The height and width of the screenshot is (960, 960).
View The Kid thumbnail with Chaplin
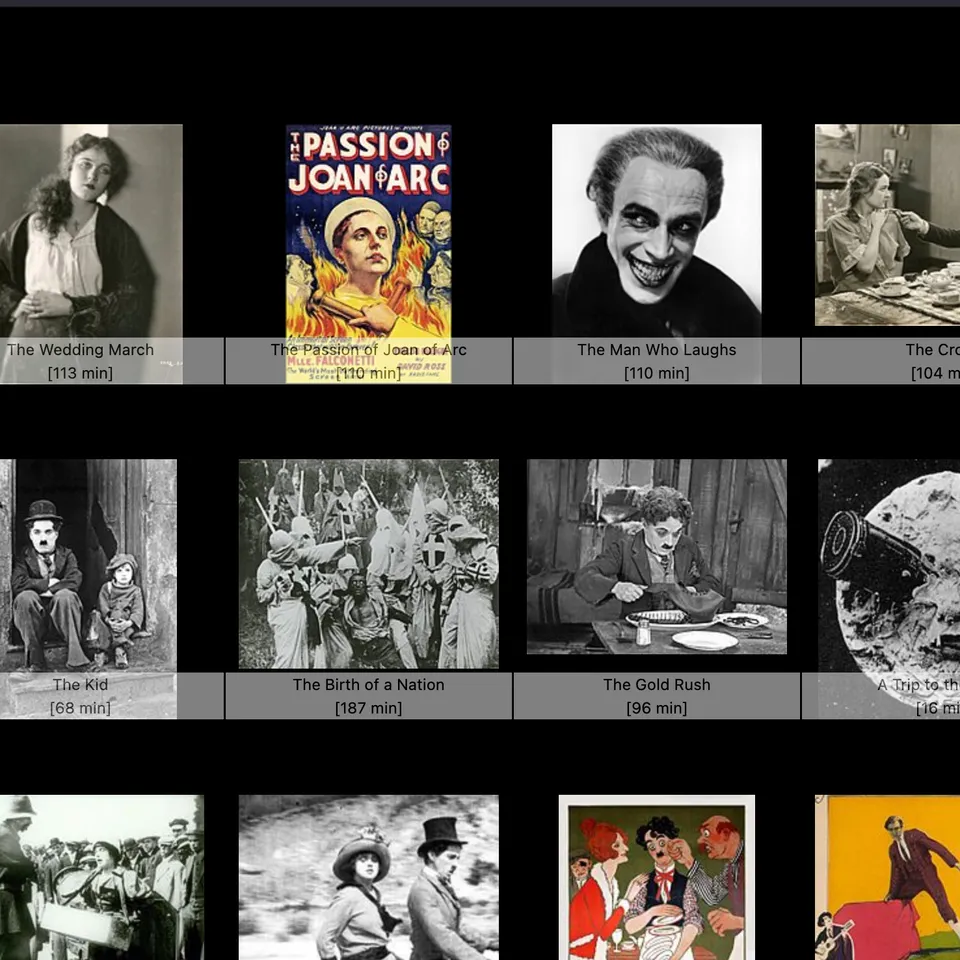tap(88, 560)
